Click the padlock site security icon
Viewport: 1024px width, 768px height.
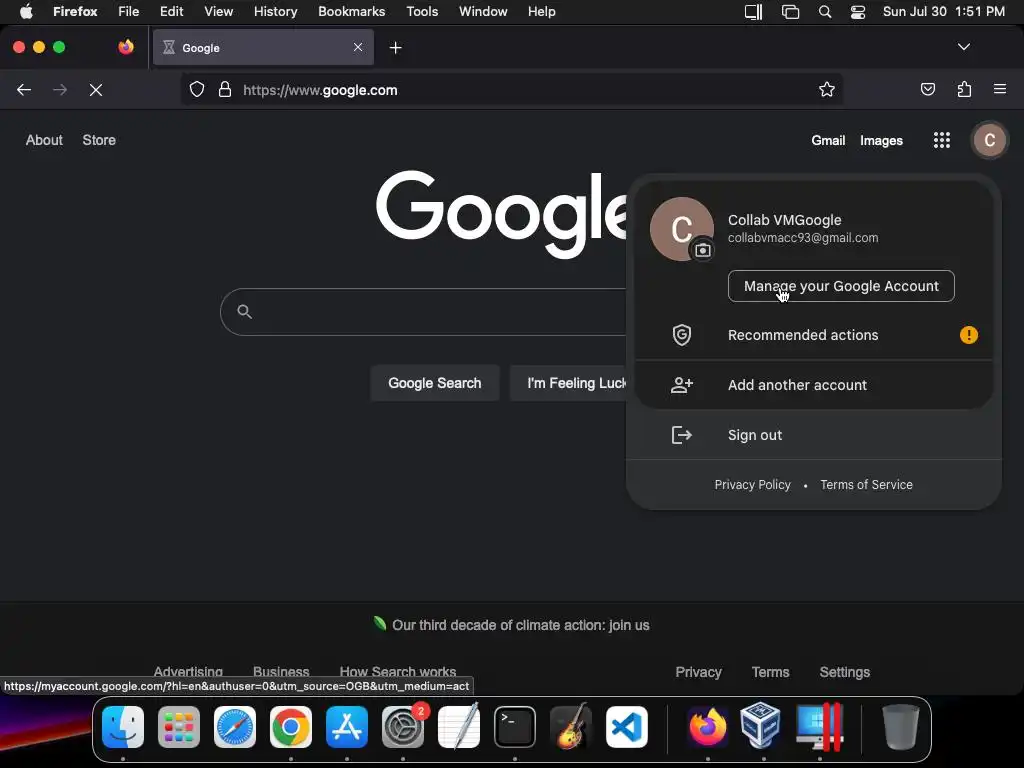click(225, 89)
